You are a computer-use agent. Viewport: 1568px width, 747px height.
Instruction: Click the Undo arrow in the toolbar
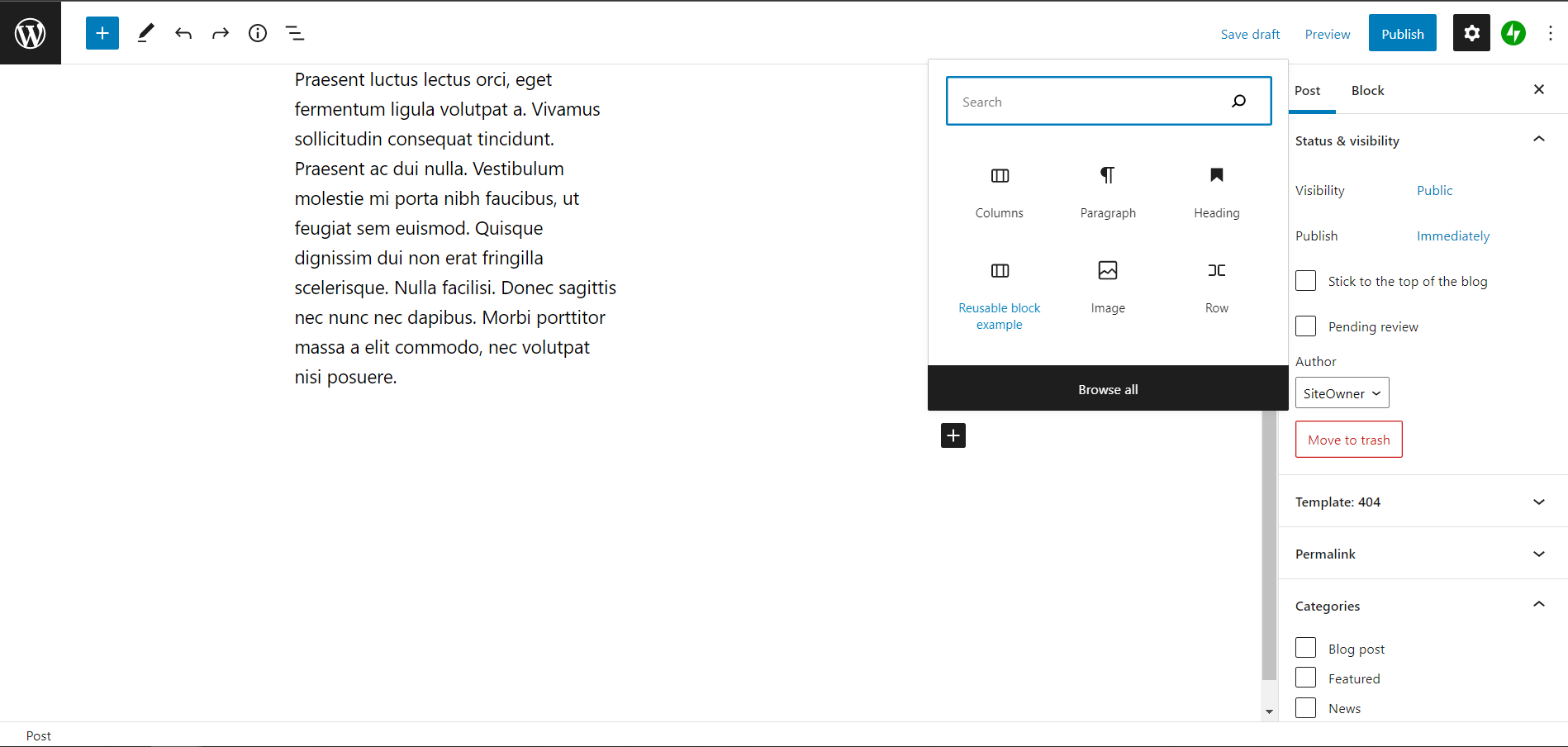coord(183,33)
